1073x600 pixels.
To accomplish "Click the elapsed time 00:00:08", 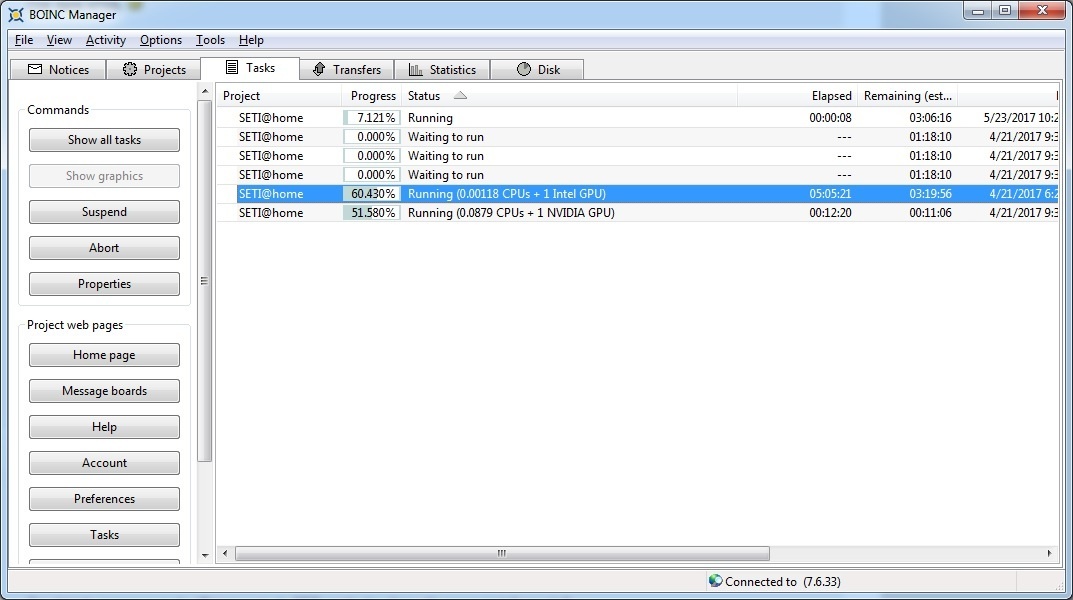I will [830, 118].
